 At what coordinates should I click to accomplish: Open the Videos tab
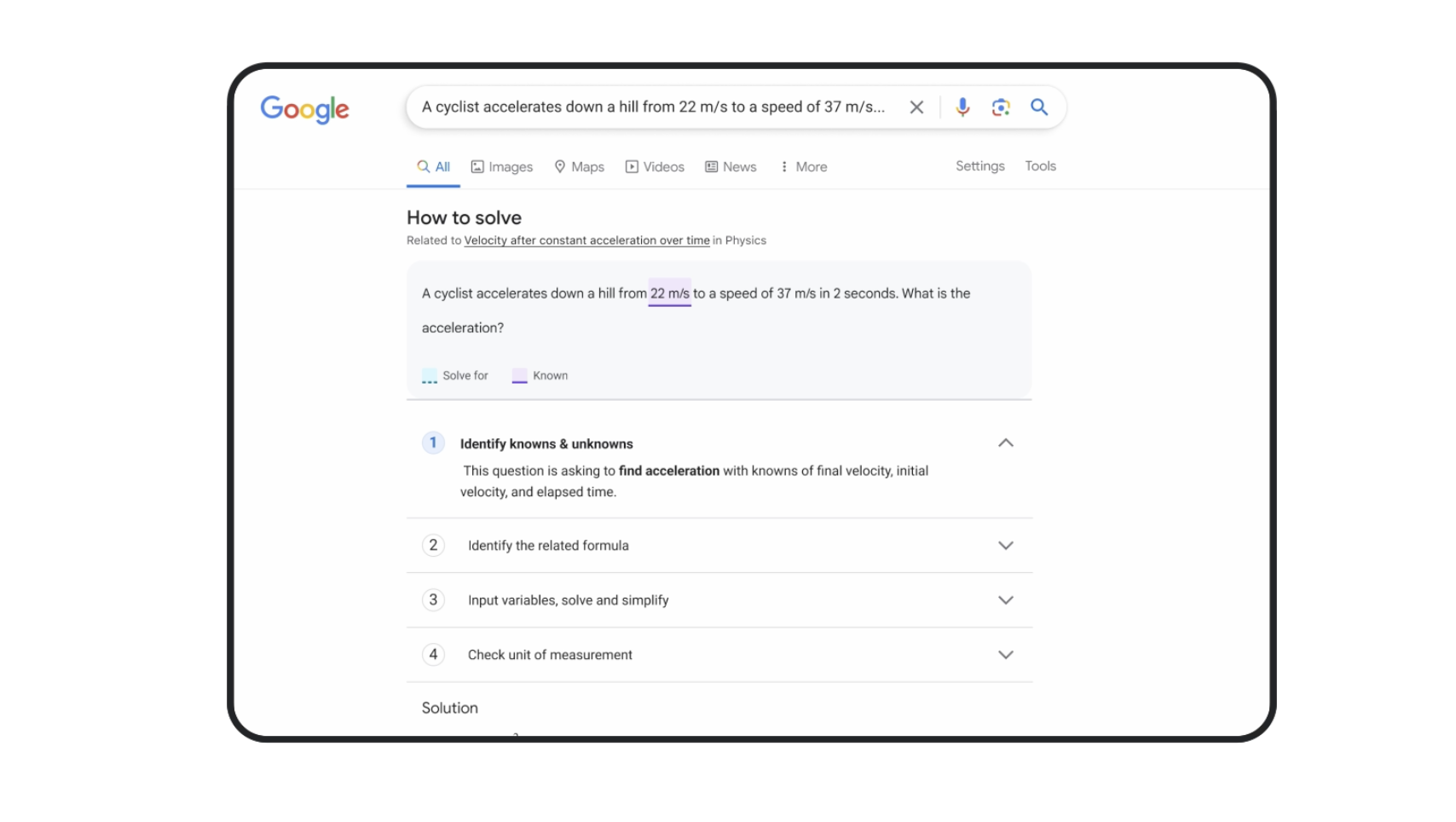point(655,167)
